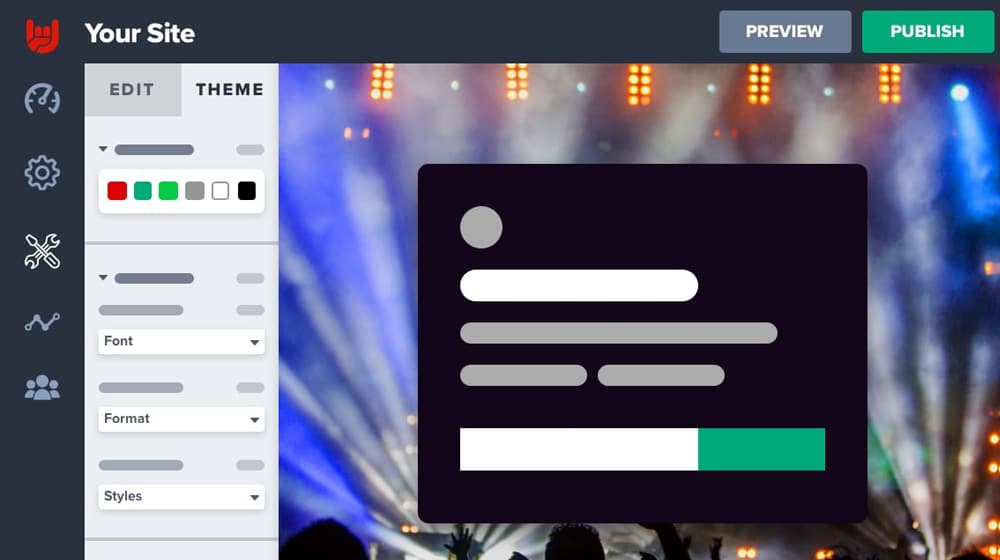Collapse the typography section arrow above Font
This screenshot has width=1000, height=560.
(x=103, y=277)
